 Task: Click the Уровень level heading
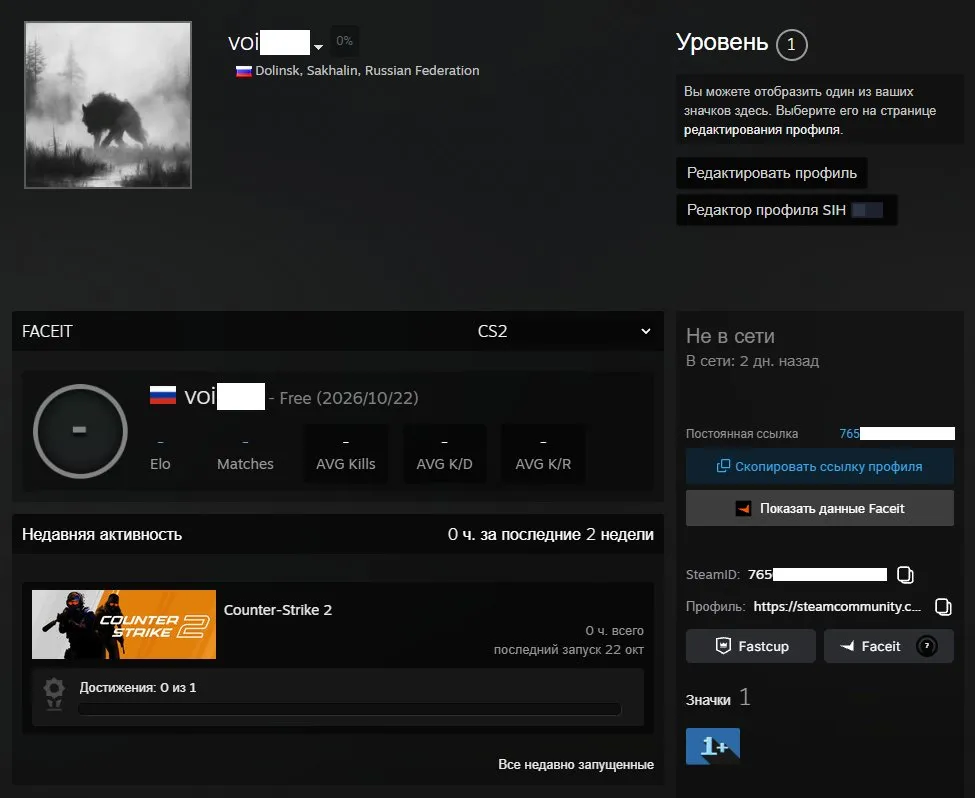pos(722,42)
